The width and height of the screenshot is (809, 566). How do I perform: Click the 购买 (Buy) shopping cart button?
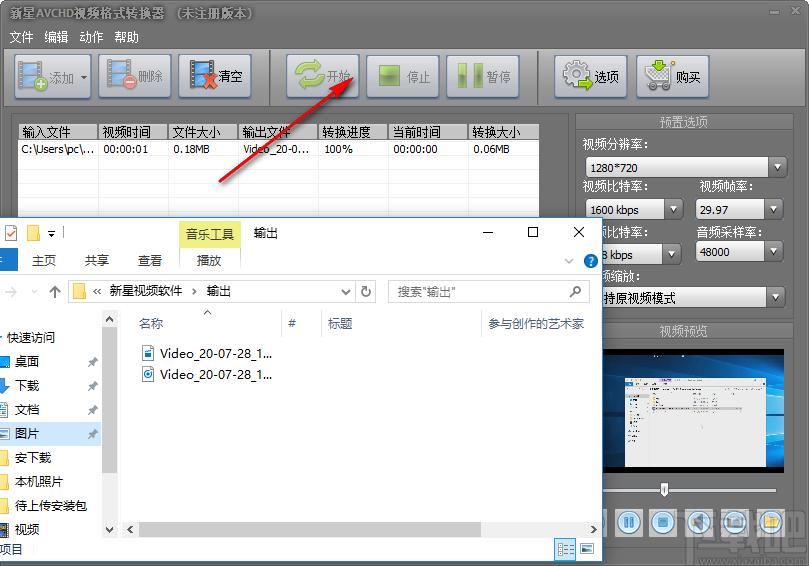672,76
